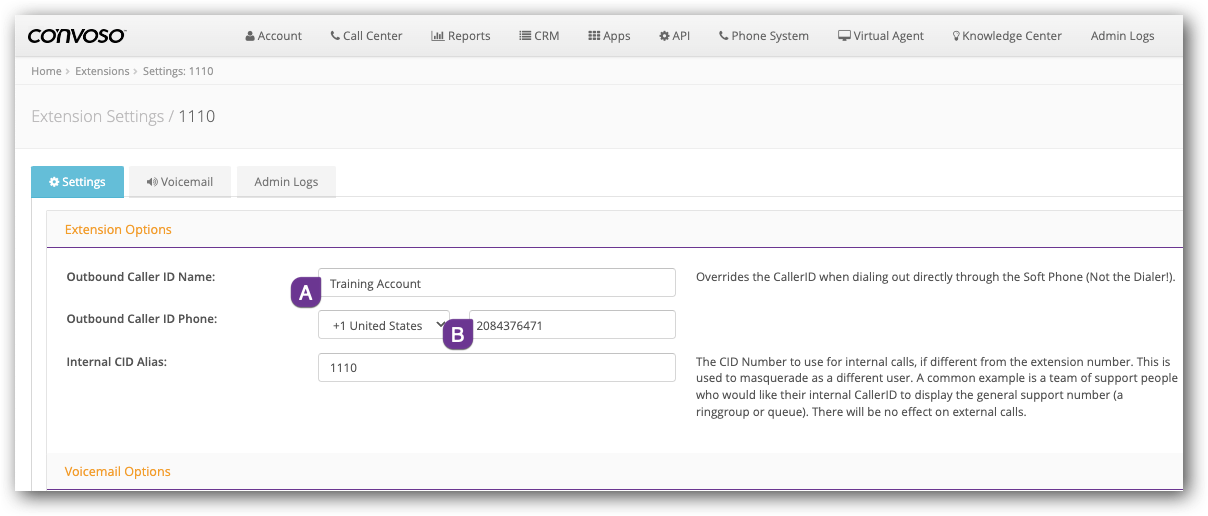1208x516 pixels.
Task: Click the Apps grid icon
Action: (593, 36)
